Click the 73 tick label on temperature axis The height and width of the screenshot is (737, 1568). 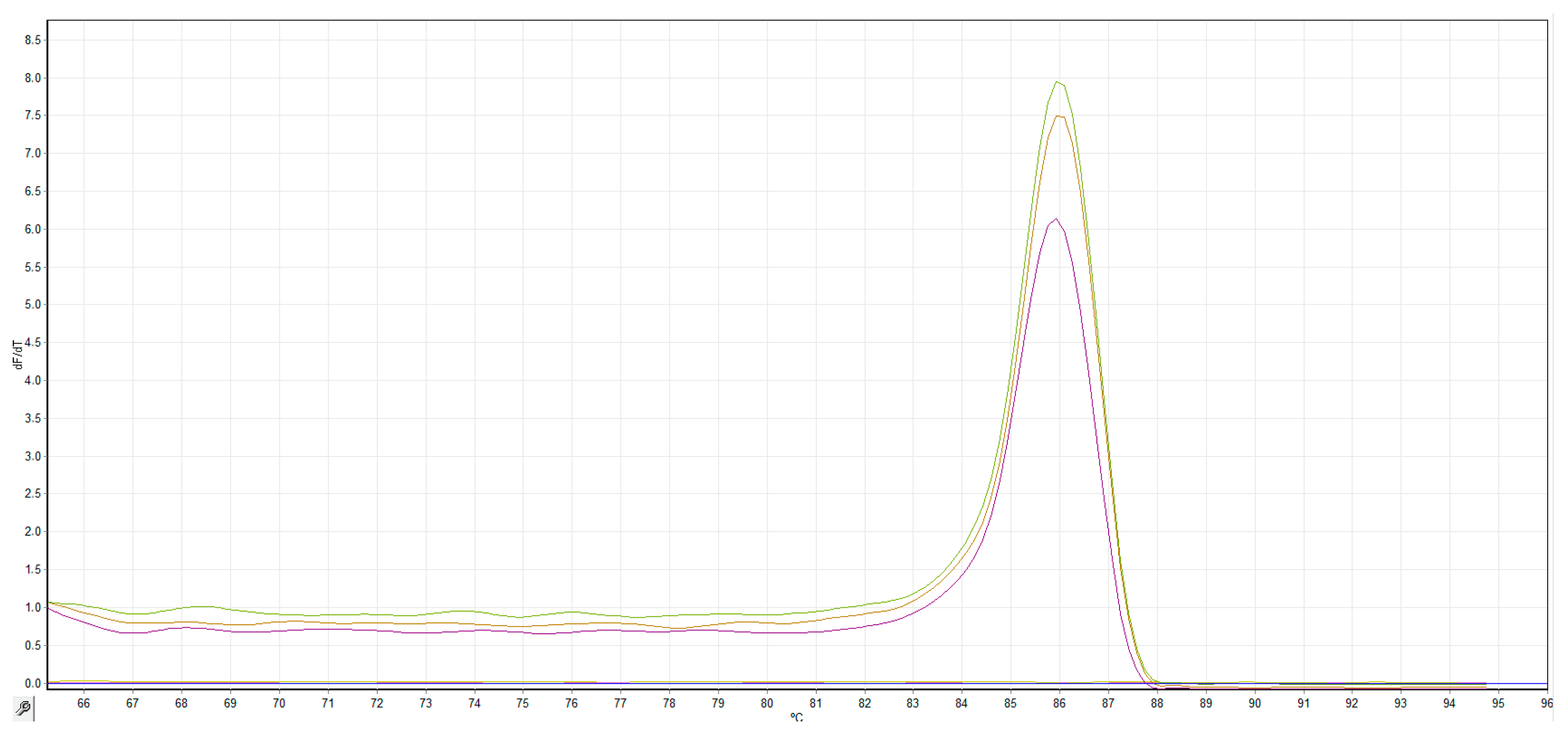coord(425,703)
